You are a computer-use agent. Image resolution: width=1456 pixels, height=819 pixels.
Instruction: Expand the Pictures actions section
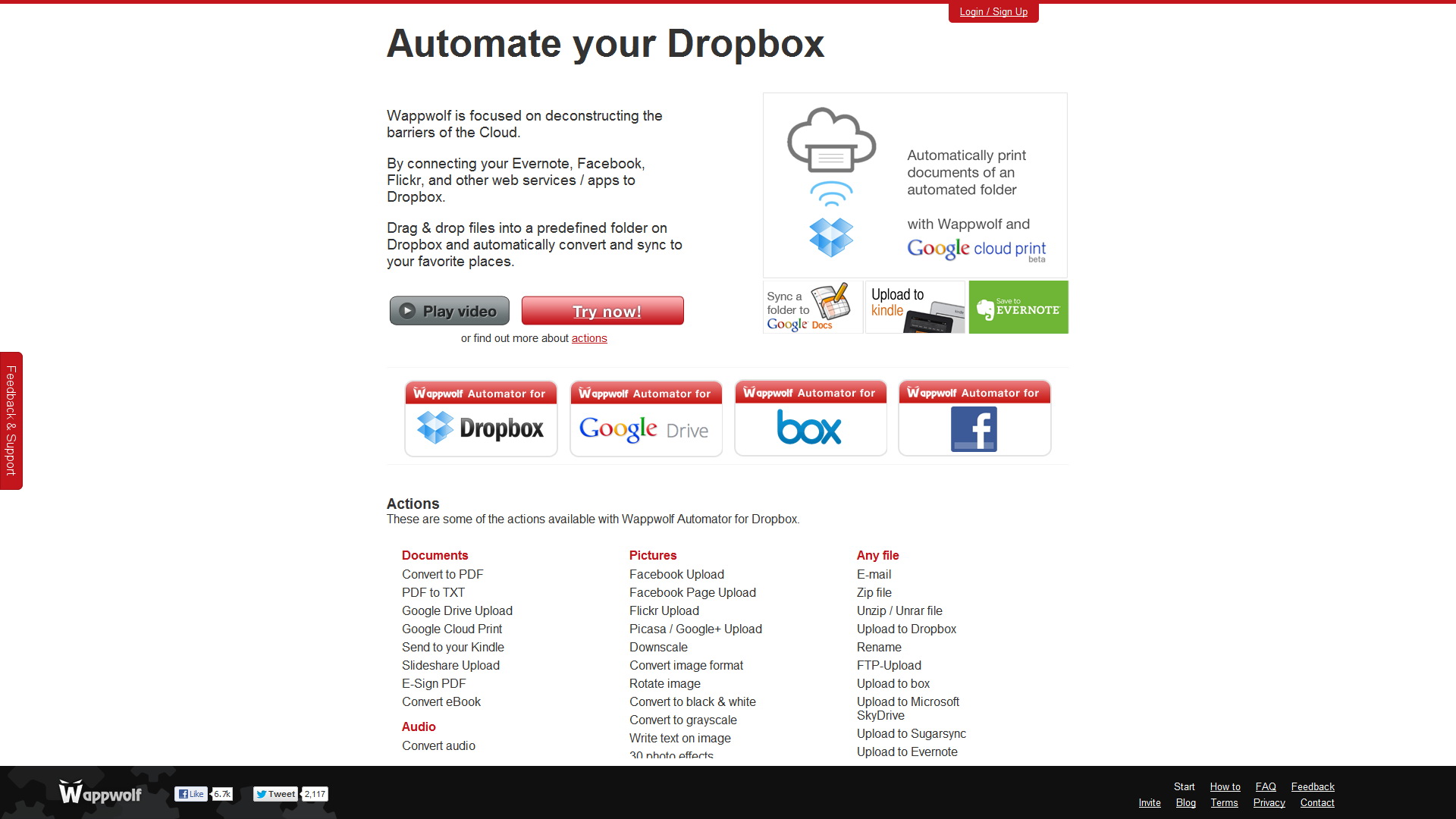point(652,554)
